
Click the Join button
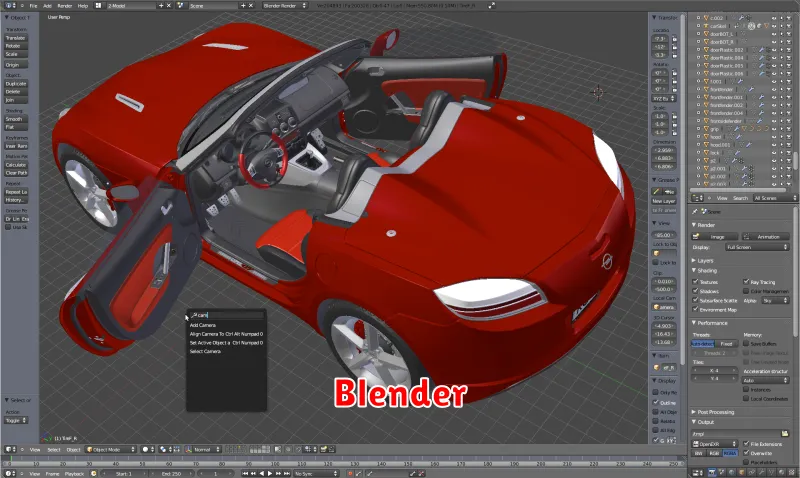pyautogui.click(x=16, y=100)
